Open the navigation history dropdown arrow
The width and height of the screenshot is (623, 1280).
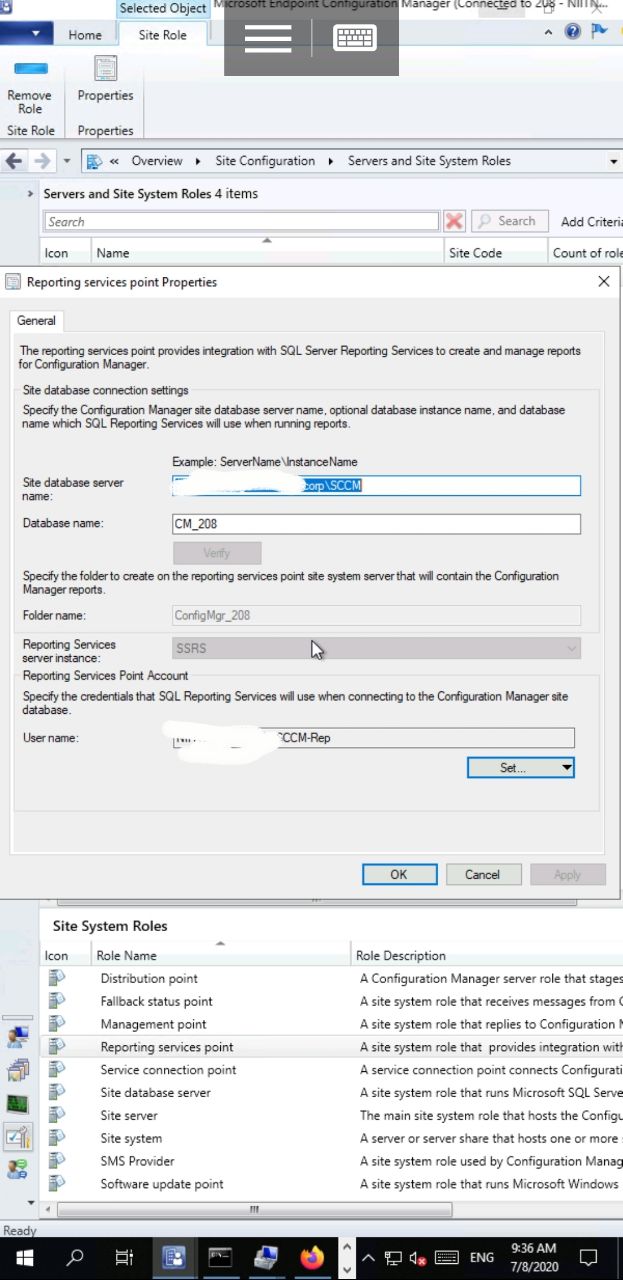[67, 161]
